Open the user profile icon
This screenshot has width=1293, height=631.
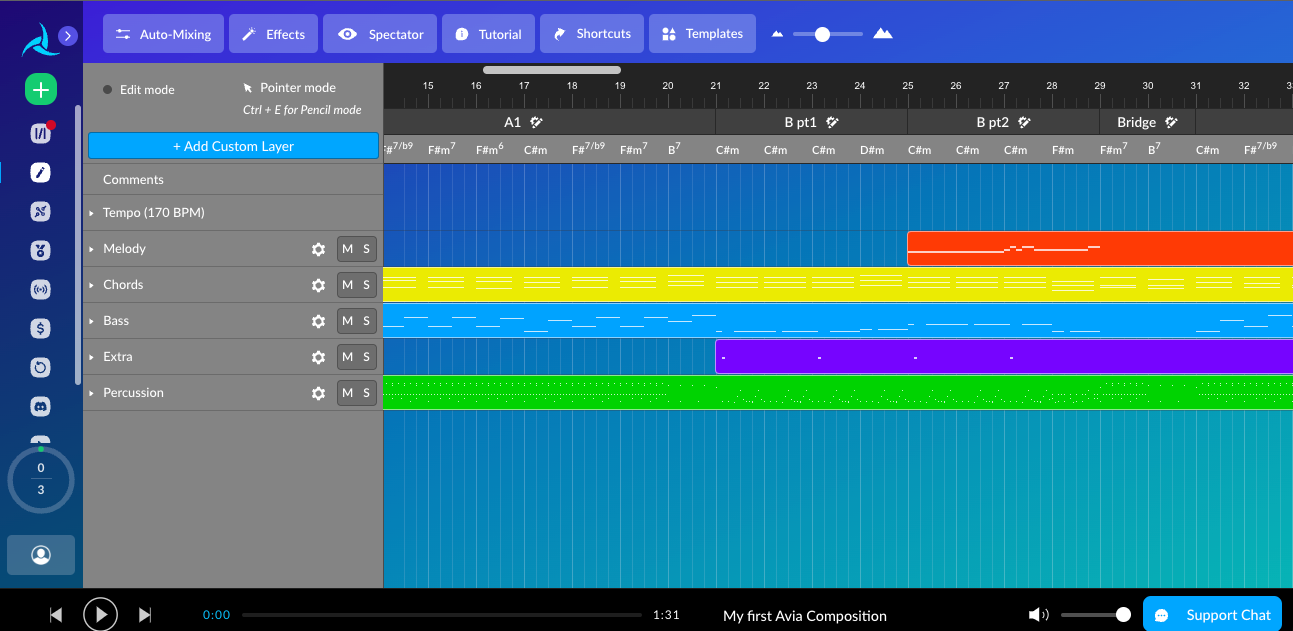[x=41, y=555]
